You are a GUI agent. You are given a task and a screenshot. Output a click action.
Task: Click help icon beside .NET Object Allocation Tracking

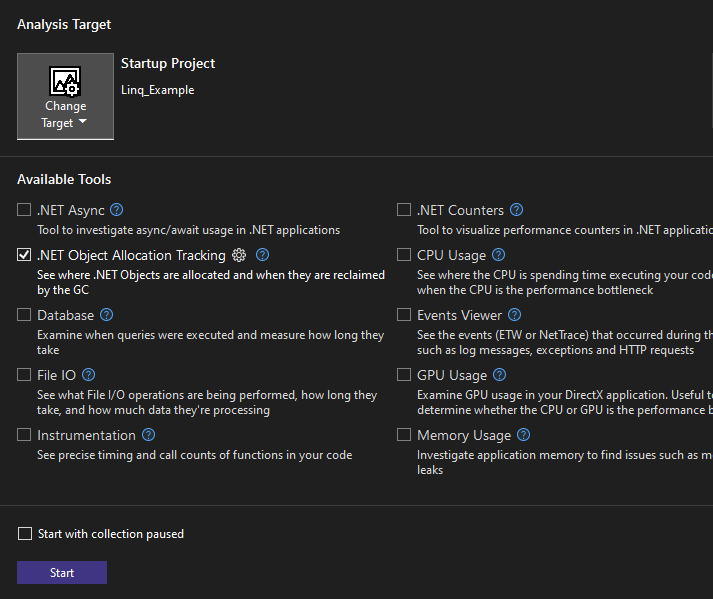(x=262, y=255)
